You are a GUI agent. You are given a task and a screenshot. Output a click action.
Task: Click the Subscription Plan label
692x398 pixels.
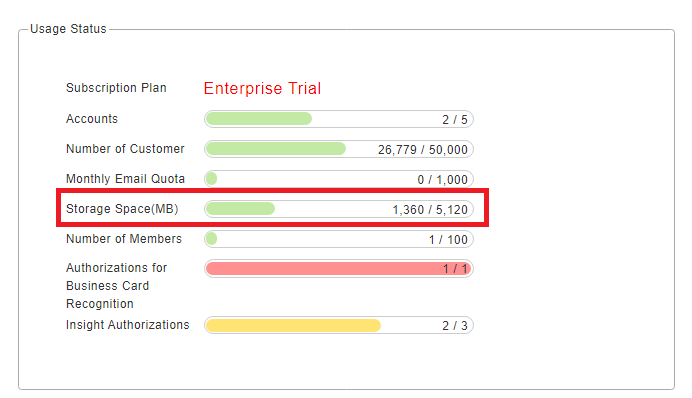[x=116, y=88]
